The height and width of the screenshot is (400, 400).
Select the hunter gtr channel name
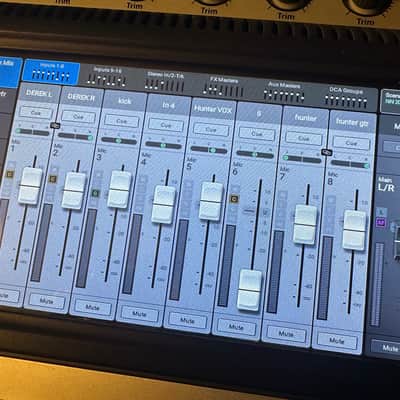[352, 123]
